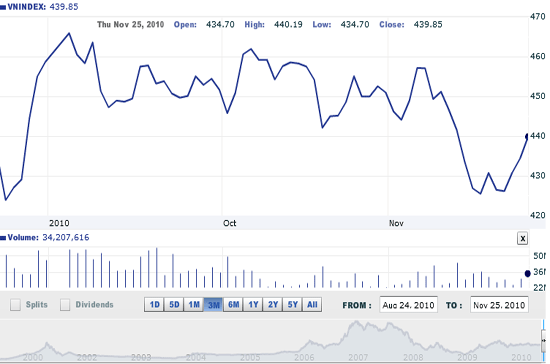
Task: Click the latest price dot on the chart
Action: (527, 136)
